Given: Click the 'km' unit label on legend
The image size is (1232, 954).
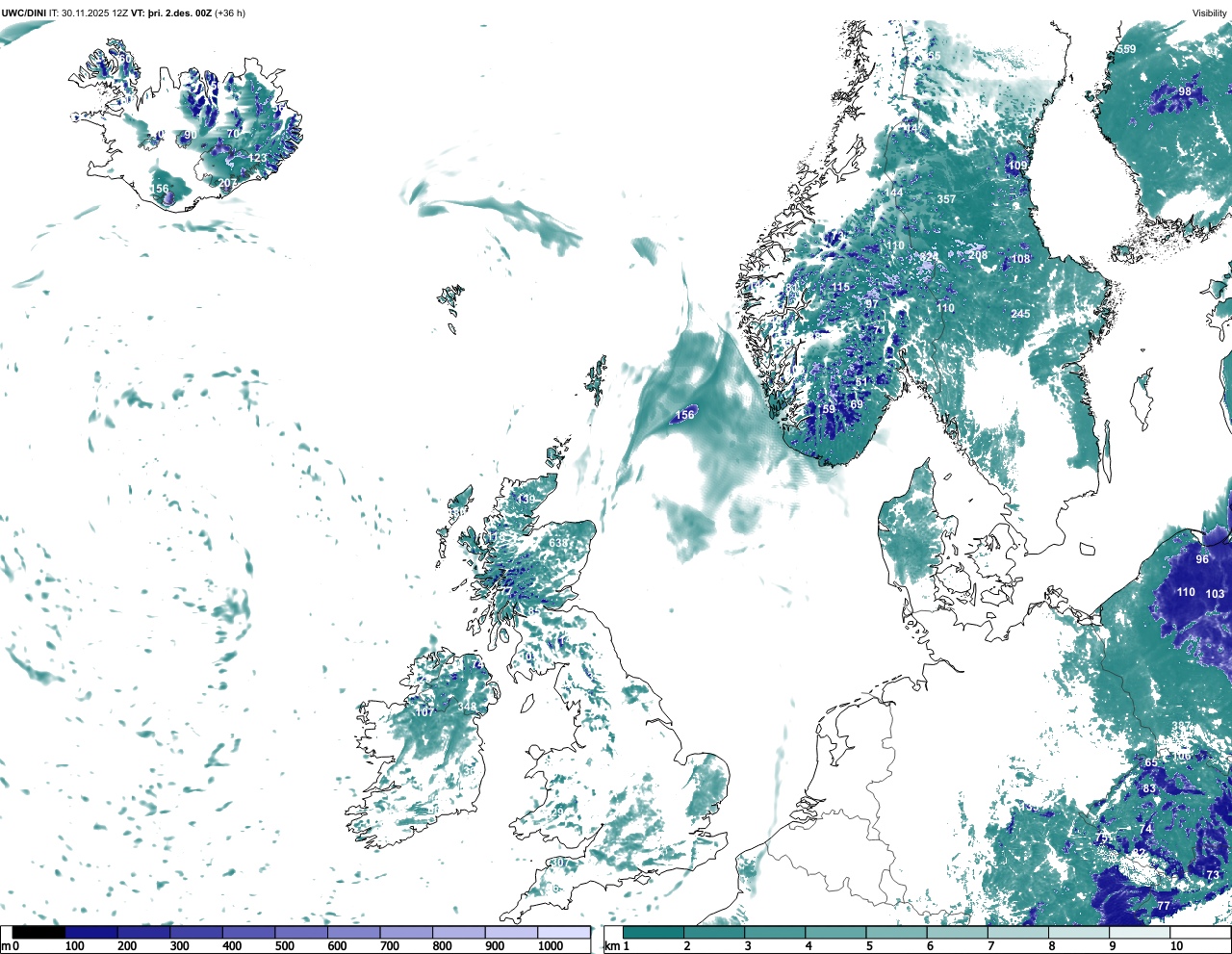Looking at the screenshot, I should coord(612,946).
